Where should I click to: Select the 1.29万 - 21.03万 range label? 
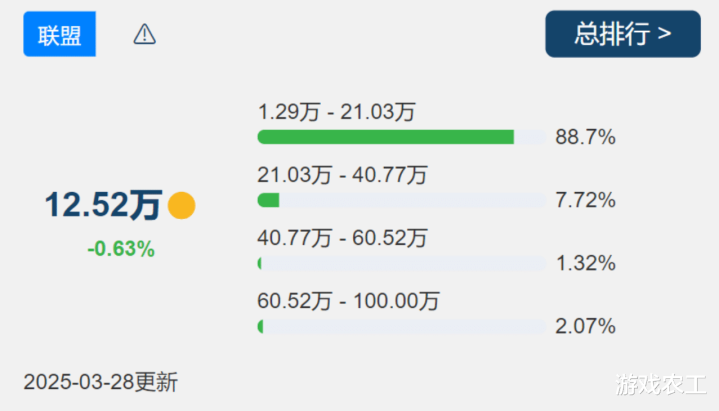pyautogui.click(x=337, y=112)
